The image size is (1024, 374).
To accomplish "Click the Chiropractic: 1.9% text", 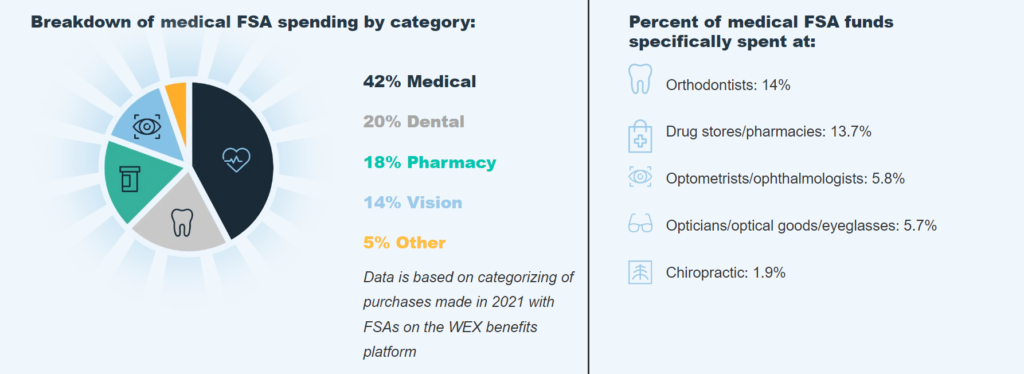I will pyautogui.click(x=726, y=272).
